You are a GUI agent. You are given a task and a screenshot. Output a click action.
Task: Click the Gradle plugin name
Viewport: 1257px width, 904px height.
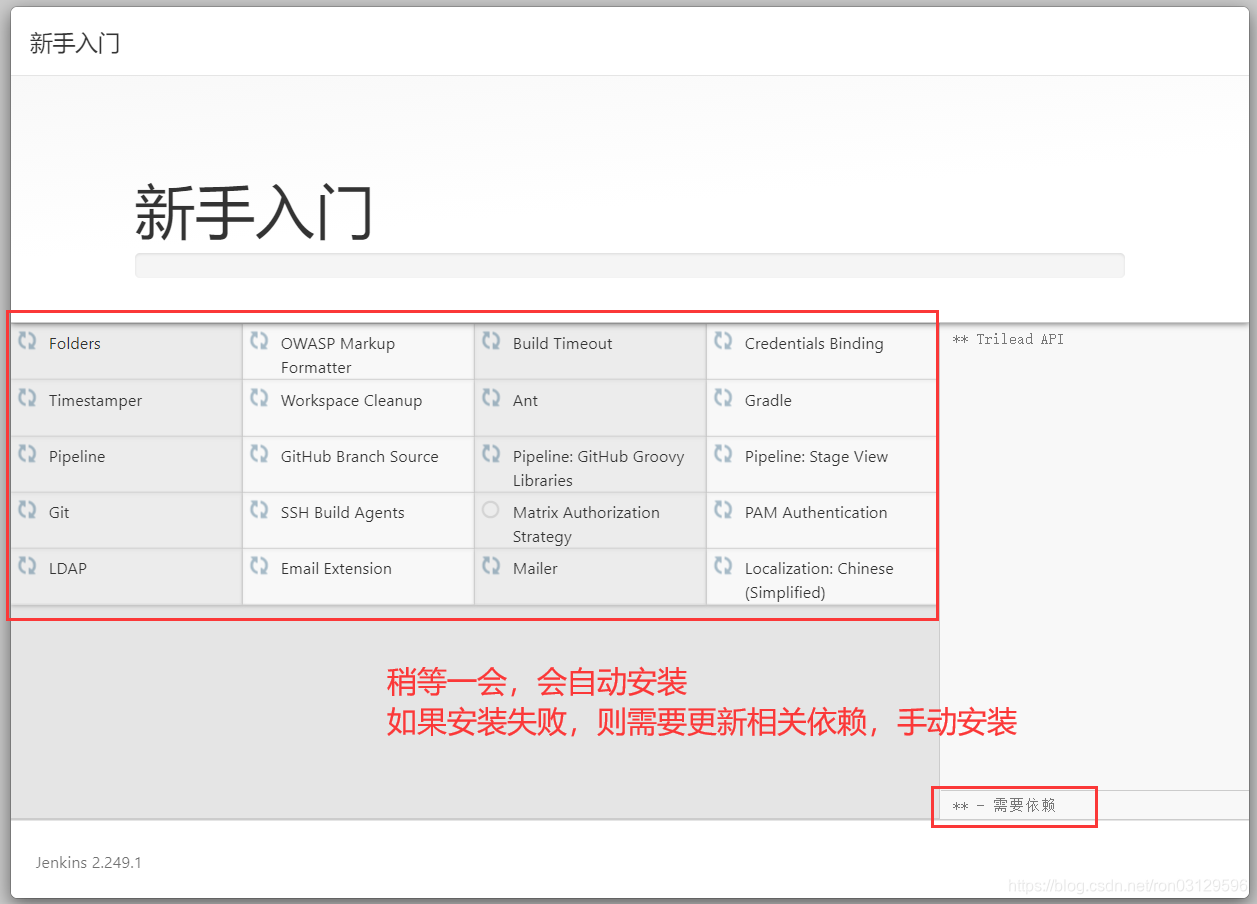(x=768, y=400)
